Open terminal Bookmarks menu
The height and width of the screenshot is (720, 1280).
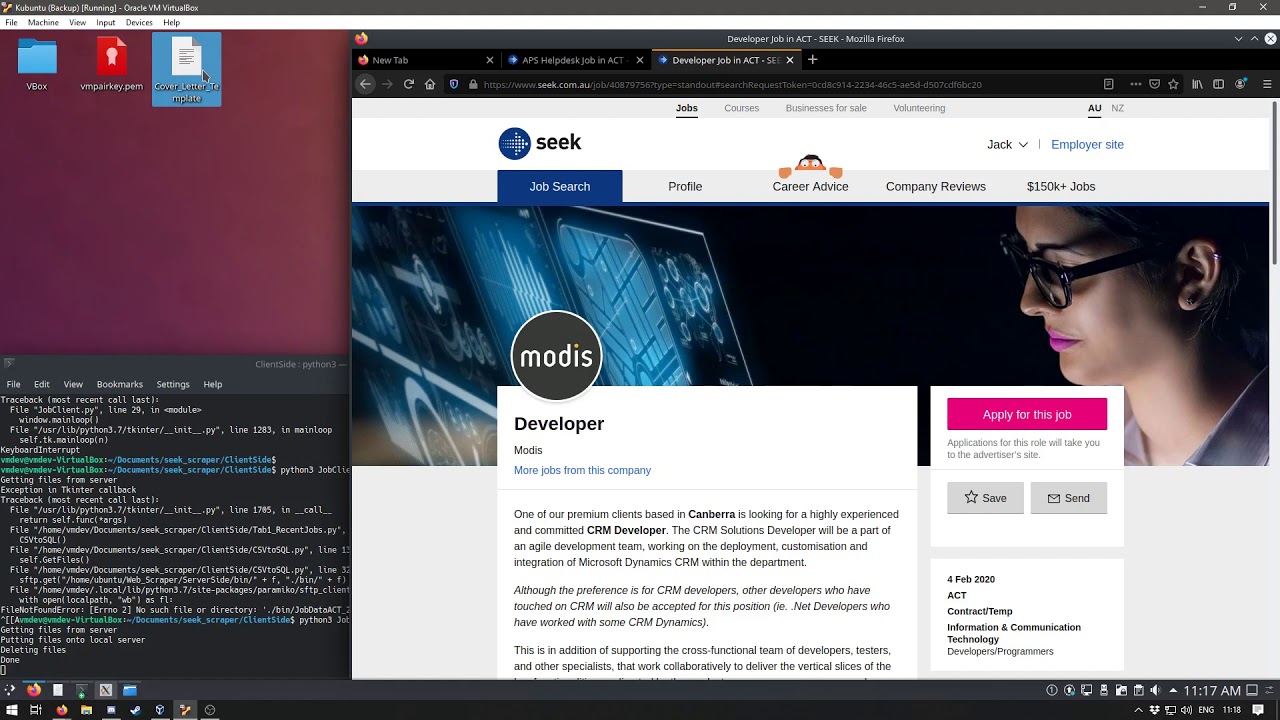tap(120, 384)
